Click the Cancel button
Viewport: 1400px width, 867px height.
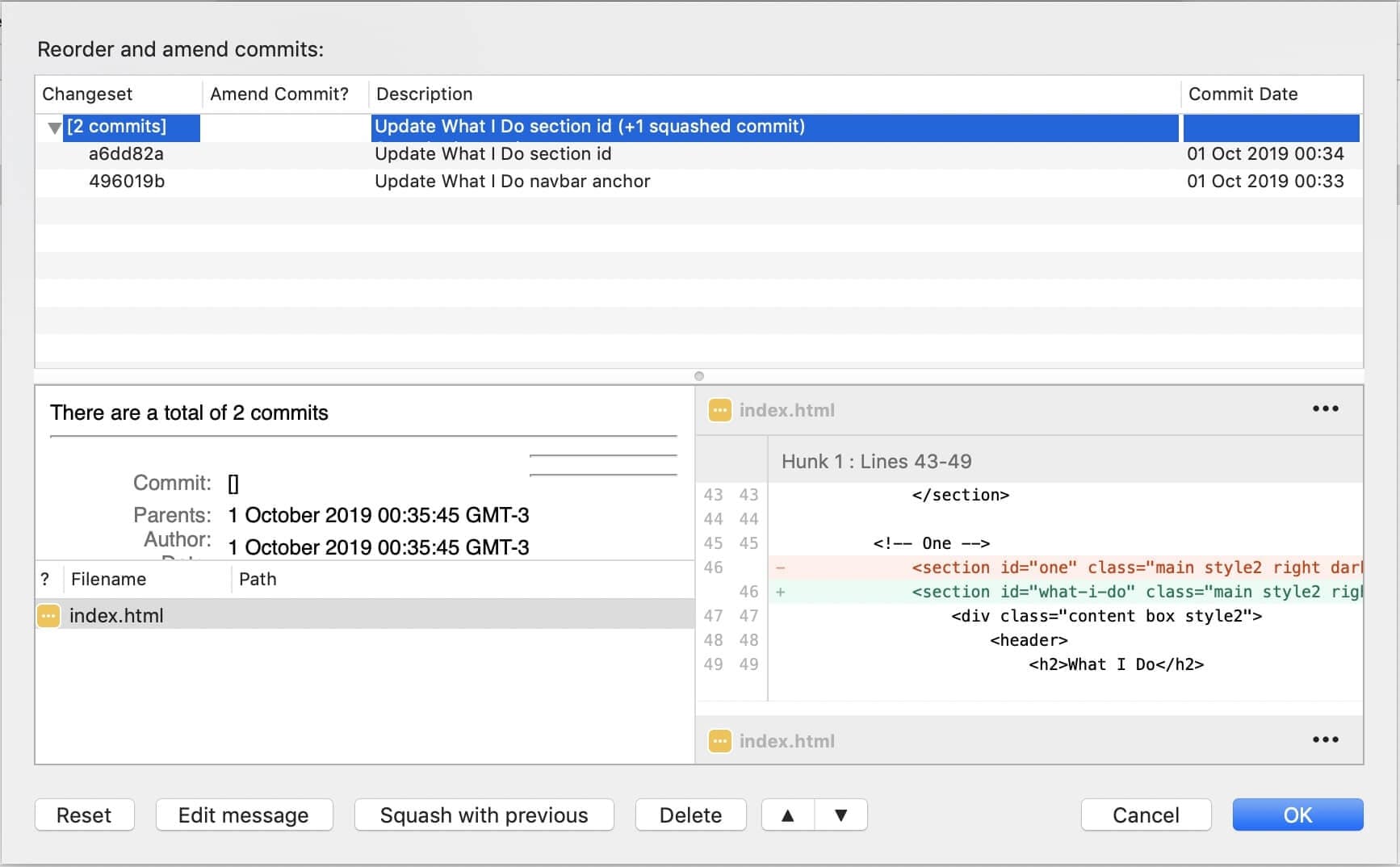[1146, 815]
